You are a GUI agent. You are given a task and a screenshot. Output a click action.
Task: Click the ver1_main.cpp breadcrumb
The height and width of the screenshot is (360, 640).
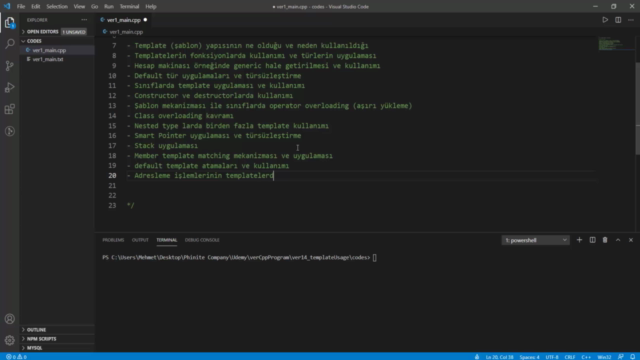[x=126, y=32]
